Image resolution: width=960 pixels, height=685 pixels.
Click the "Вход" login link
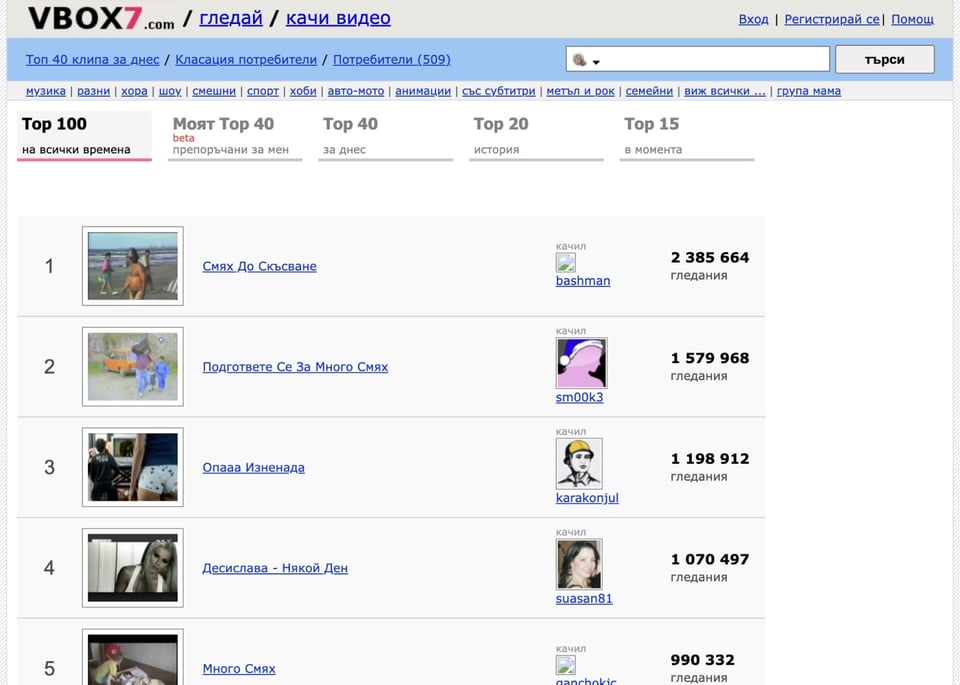(753, 19)
